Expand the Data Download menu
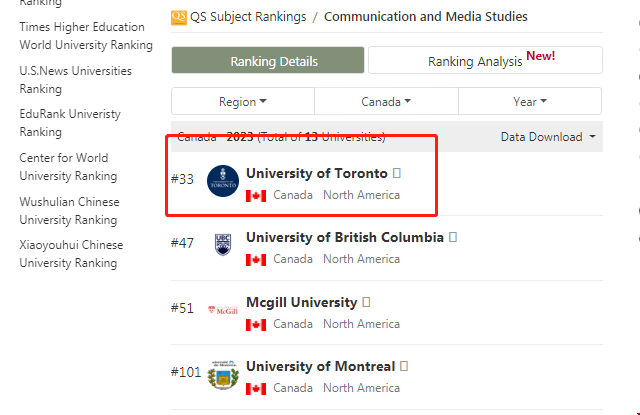 [x=548, y=137]
